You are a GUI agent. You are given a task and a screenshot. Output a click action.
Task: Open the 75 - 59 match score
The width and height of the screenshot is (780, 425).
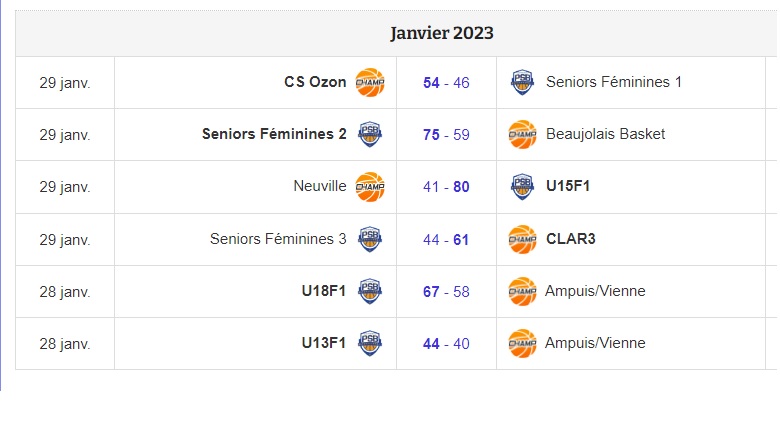point(446,135)
